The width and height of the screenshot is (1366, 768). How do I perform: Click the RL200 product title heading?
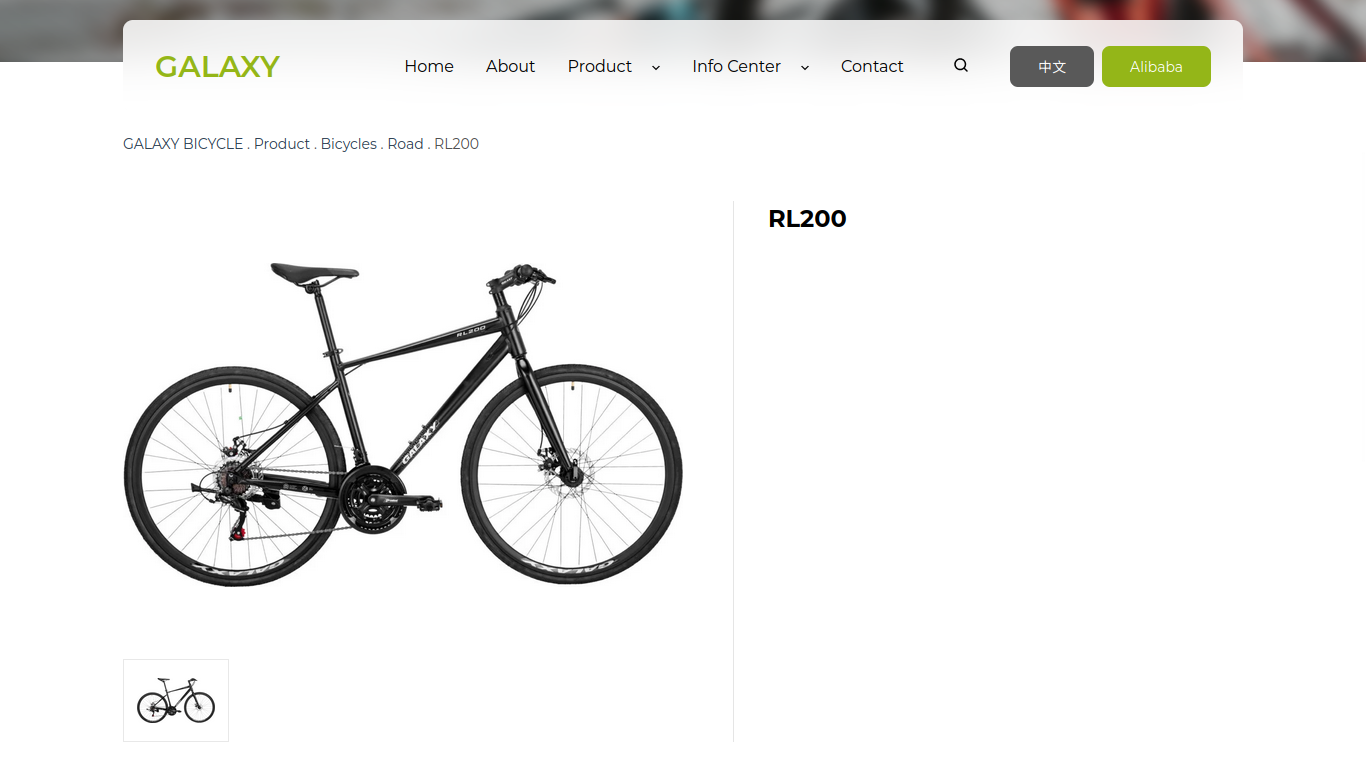[807, 219]
